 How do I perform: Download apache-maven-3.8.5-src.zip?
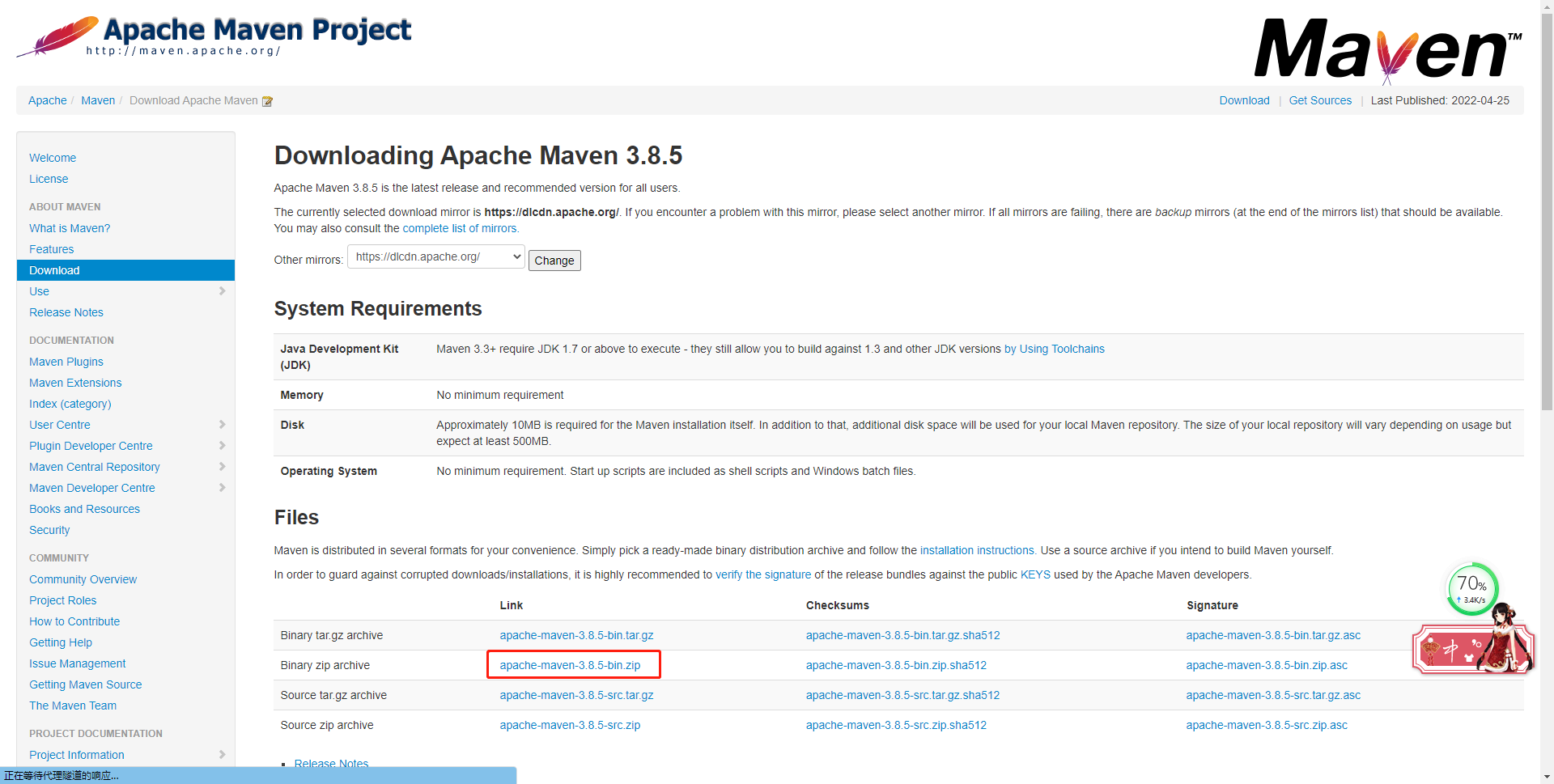[570, 725]
